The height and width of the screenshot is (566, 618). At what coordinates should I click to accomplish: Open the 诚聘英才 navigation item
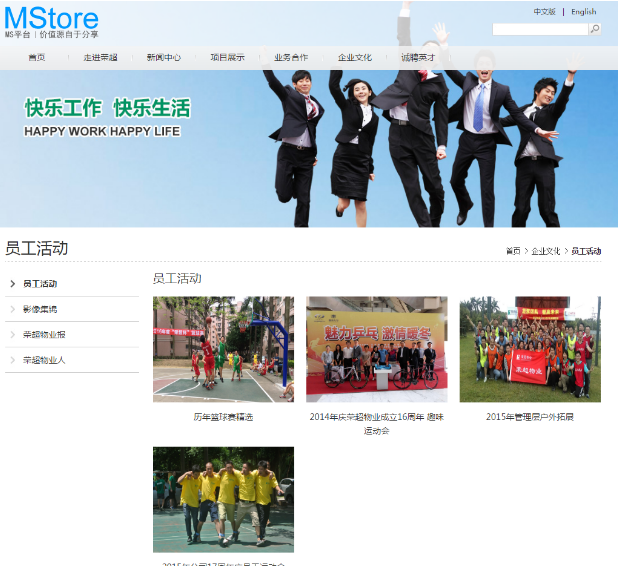point(418,58)
